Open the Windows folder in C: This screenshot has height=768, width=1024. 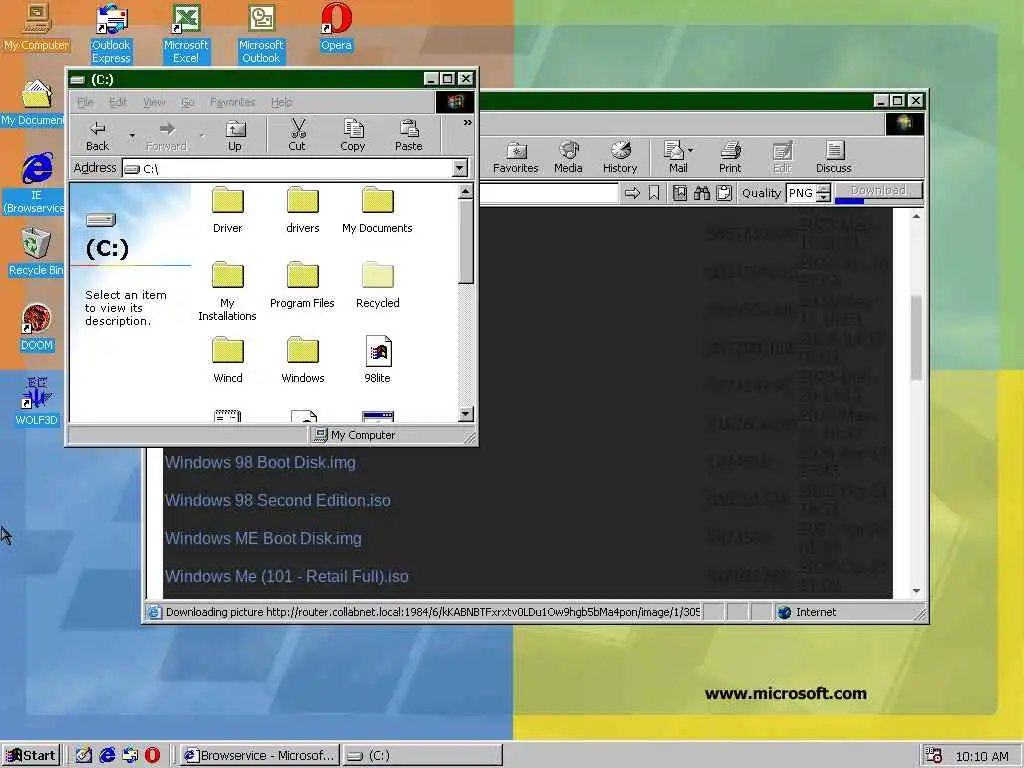[303, 360]
